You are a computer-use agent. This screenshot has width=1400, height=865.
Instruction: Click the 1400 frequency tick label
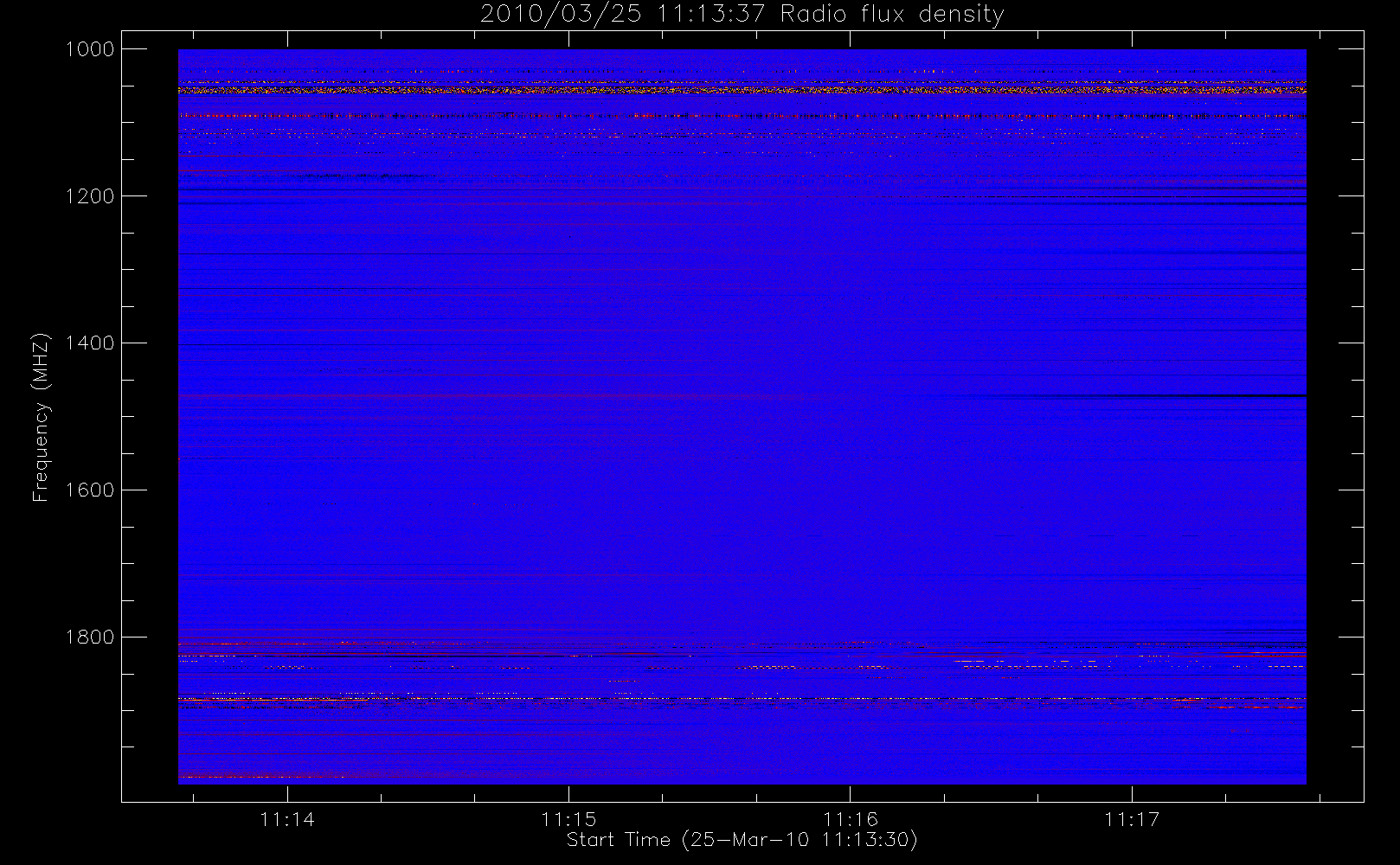tap(90, 343)
